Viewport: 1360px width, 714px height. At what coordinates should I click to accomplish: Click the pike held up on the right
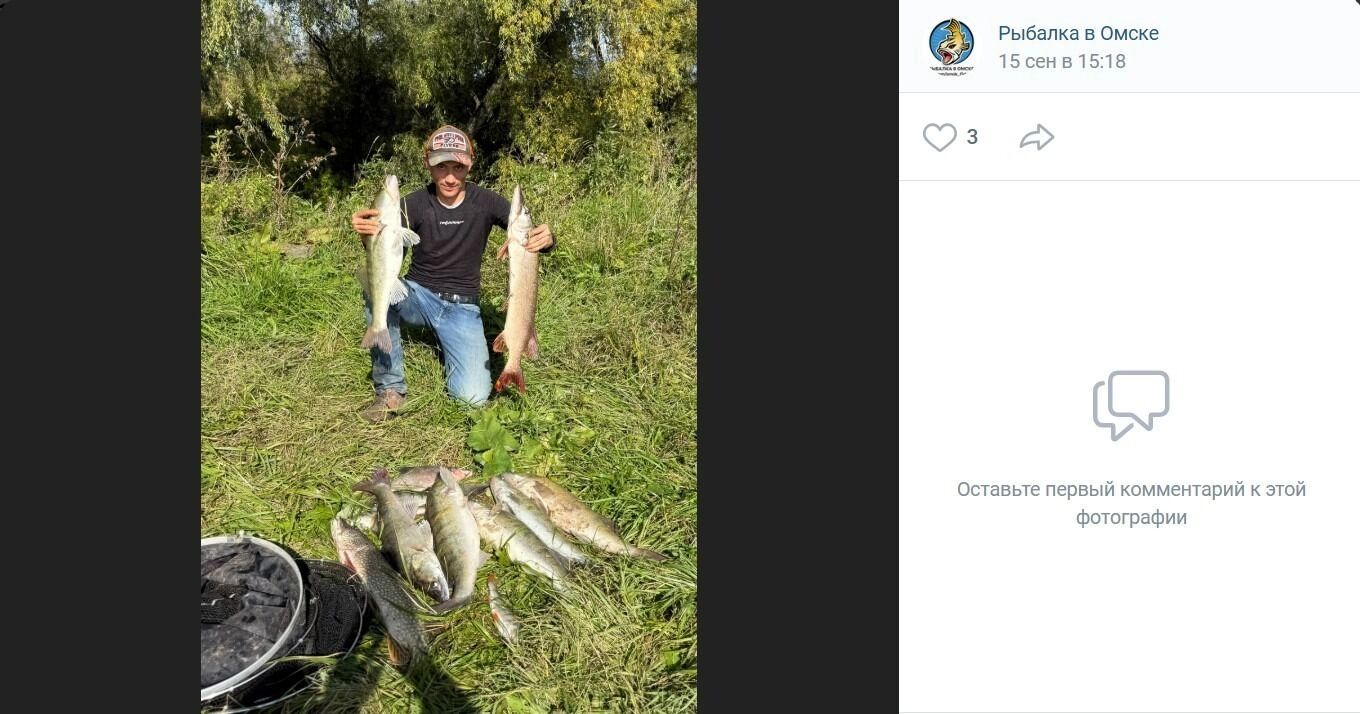point(519,285)
